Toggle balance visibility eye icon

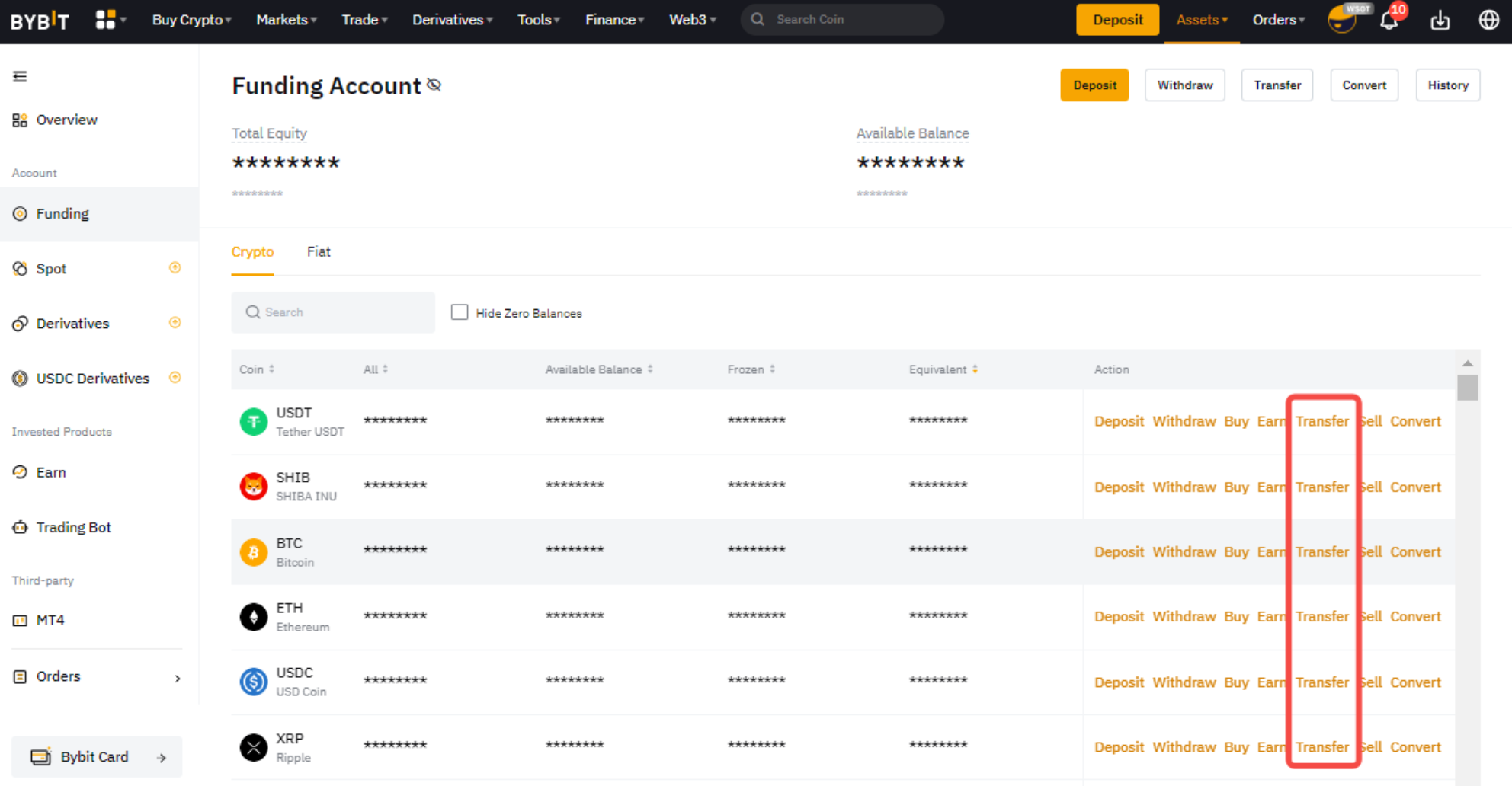[434, 85]
